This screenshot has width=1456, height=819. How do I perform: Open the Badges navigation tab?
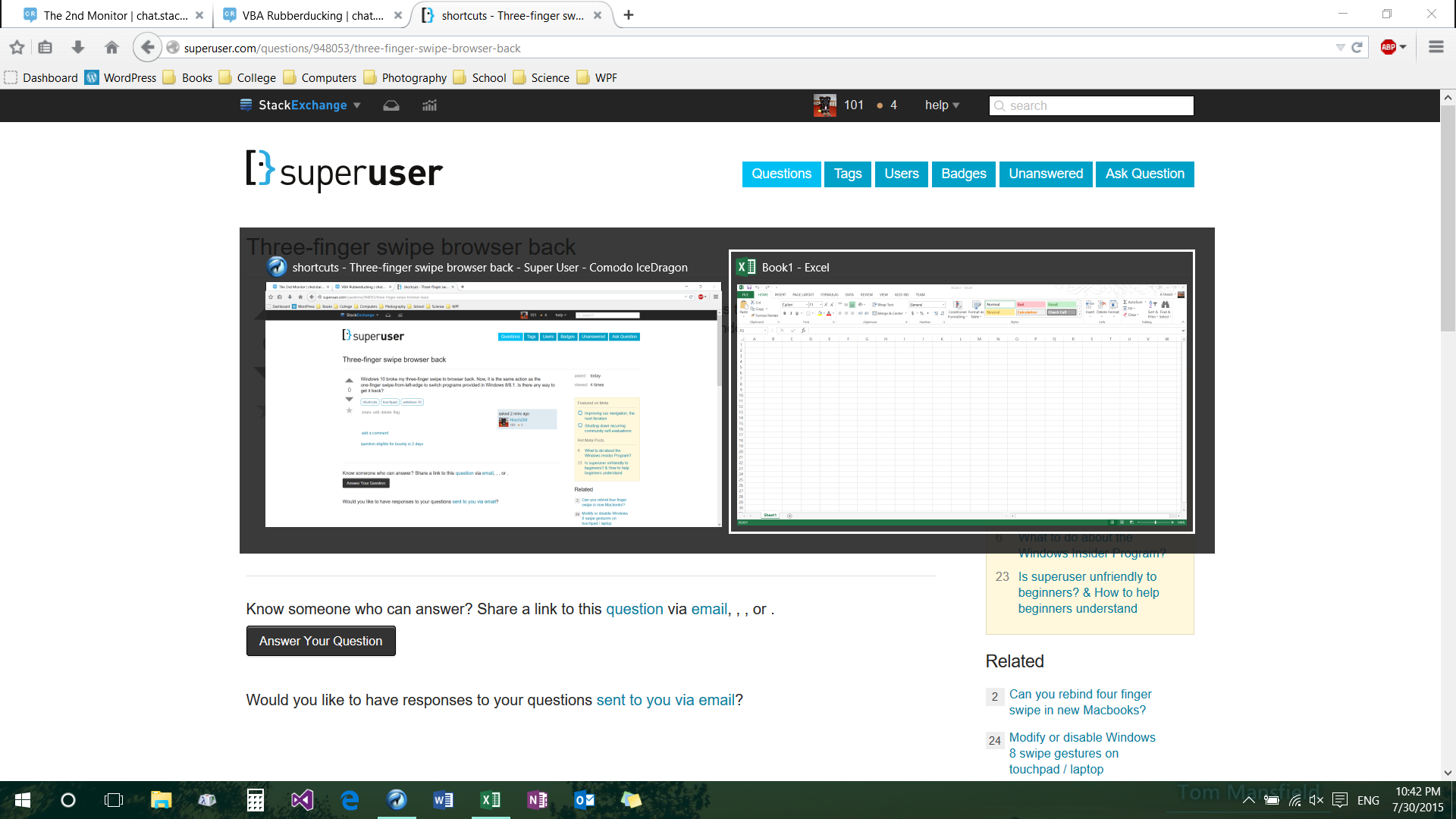(x=964, y=174)
